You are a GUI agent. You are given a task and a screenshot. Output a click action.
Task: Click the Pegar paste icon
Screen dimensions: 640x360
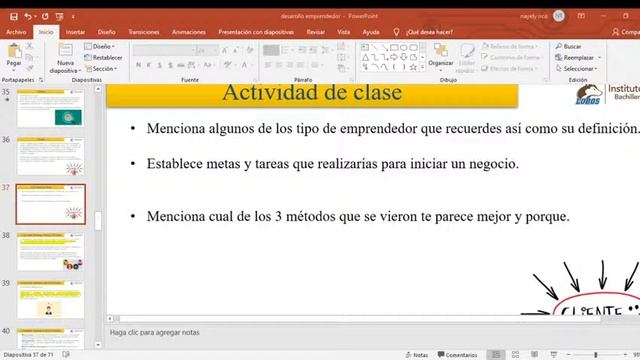[x=14, y=51]
